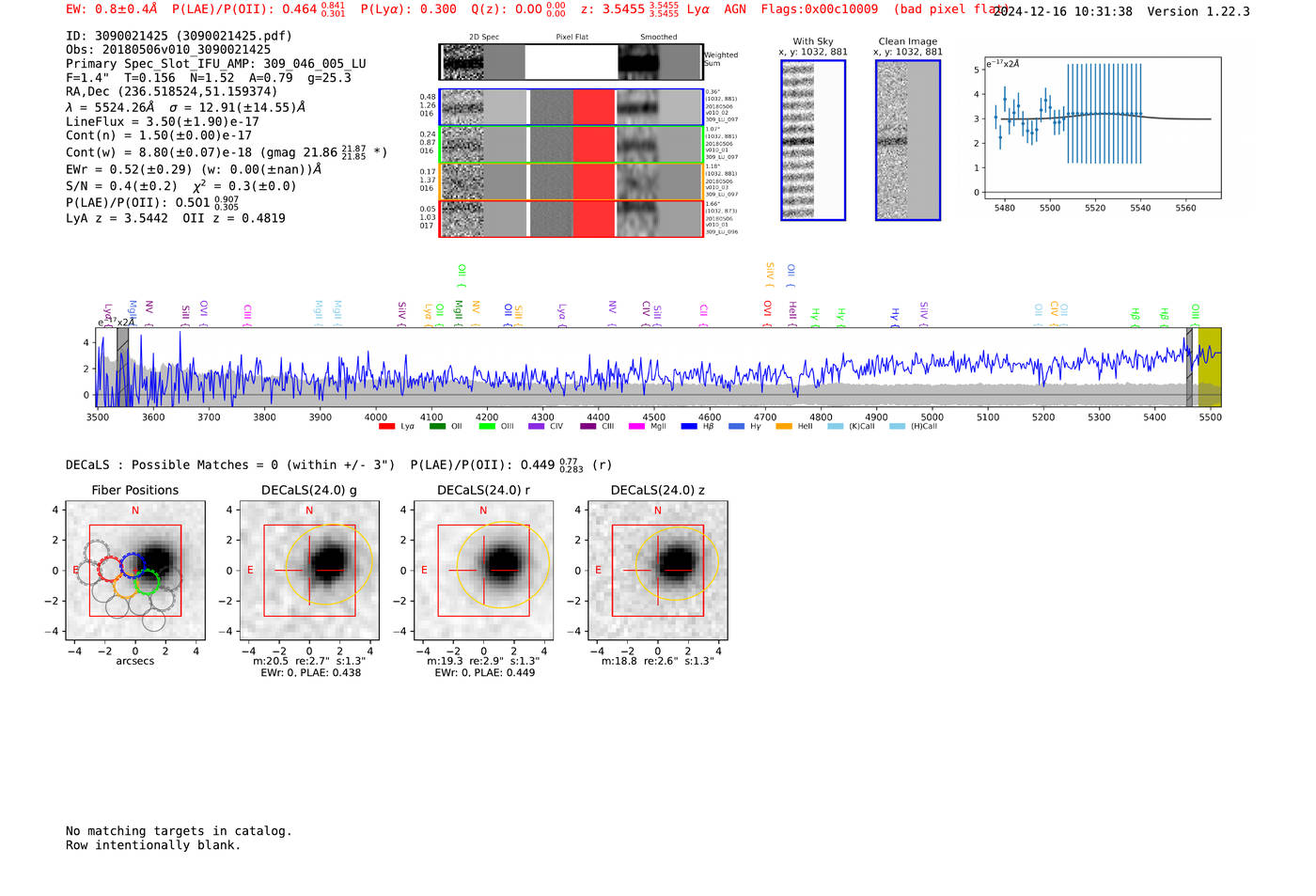Viewport: 1316px width, 896px height.
Task: Click the '2D Spec' column header
Action: point(484,37)
